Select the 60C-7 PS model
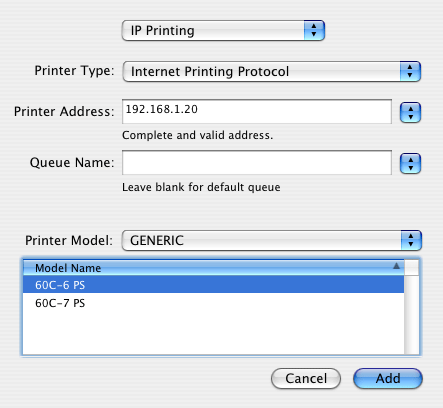 point(213,303)
